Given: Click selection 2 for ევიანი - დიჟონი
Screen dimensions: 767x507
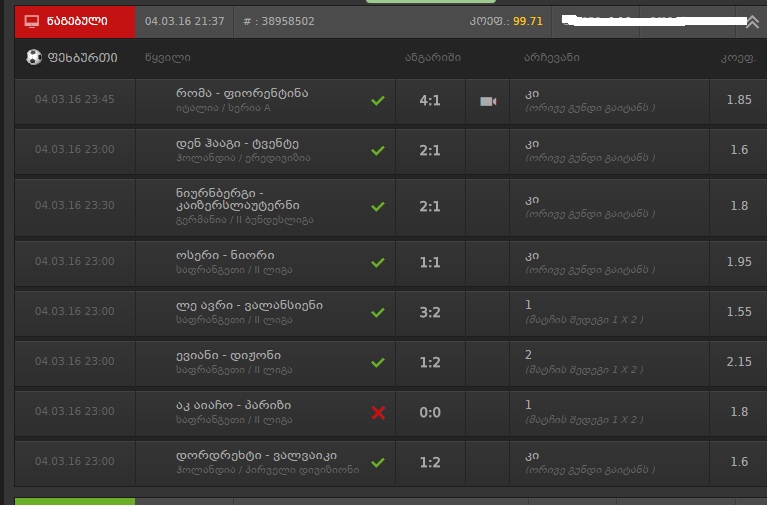Looking at the screenshot, I should pos(528,355).
